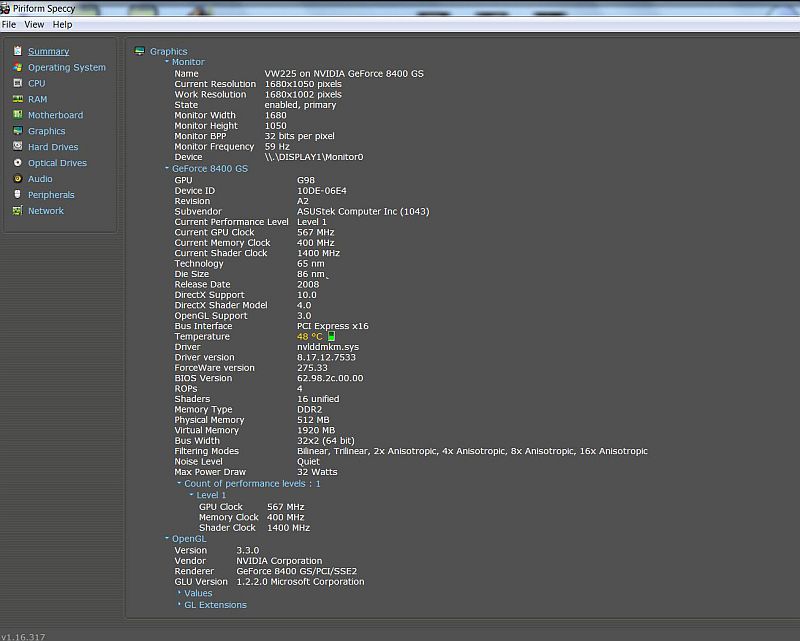The width and height of the screenshot is (800, 641).
Task: Click the Optical Drives disc icon
Action: tap(18, 163)
